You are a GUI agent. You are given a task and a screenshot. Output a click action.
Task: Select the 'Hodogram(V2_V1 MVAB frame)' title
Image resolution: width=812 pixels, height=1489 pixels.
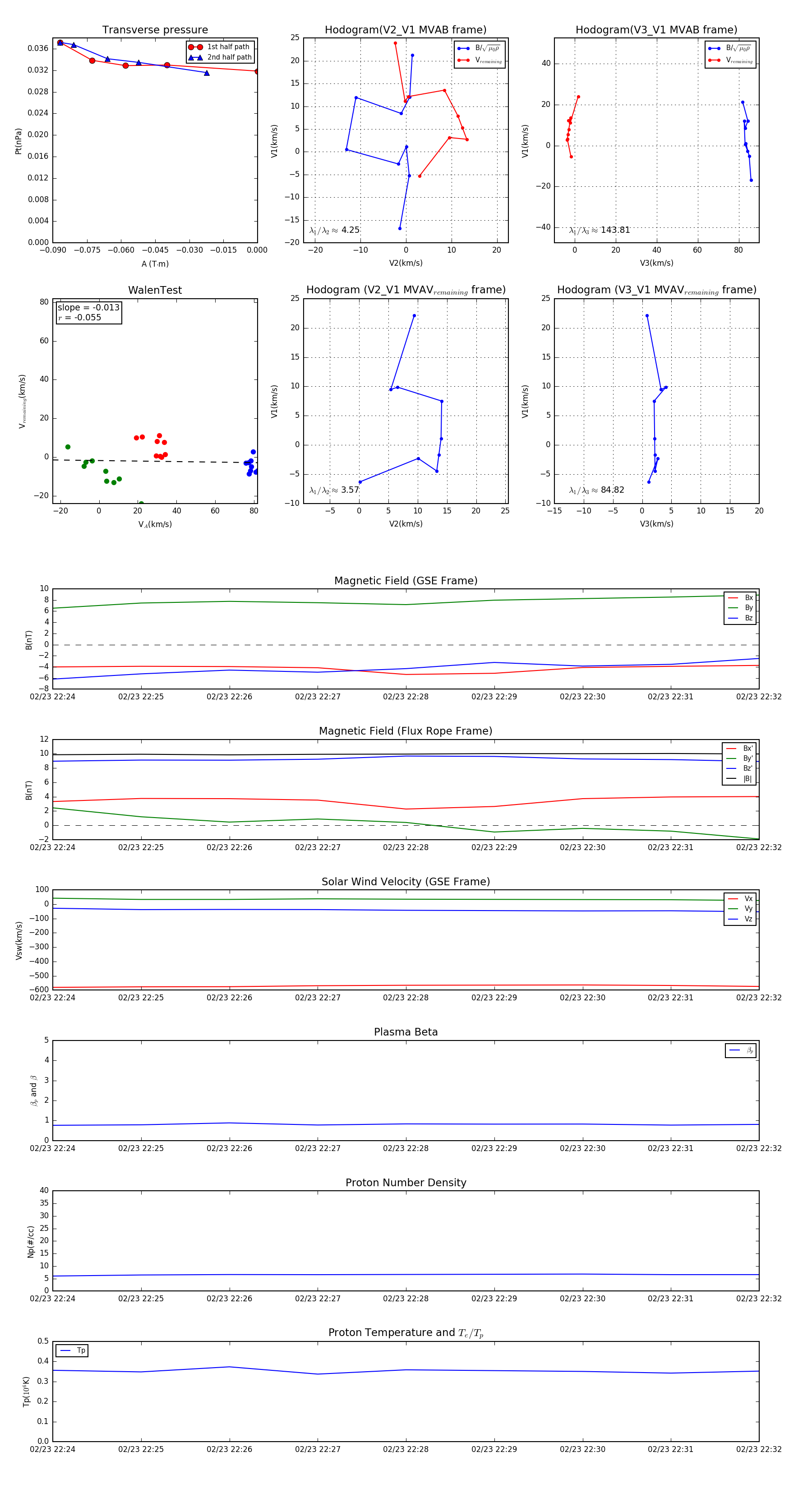(405, 29)
